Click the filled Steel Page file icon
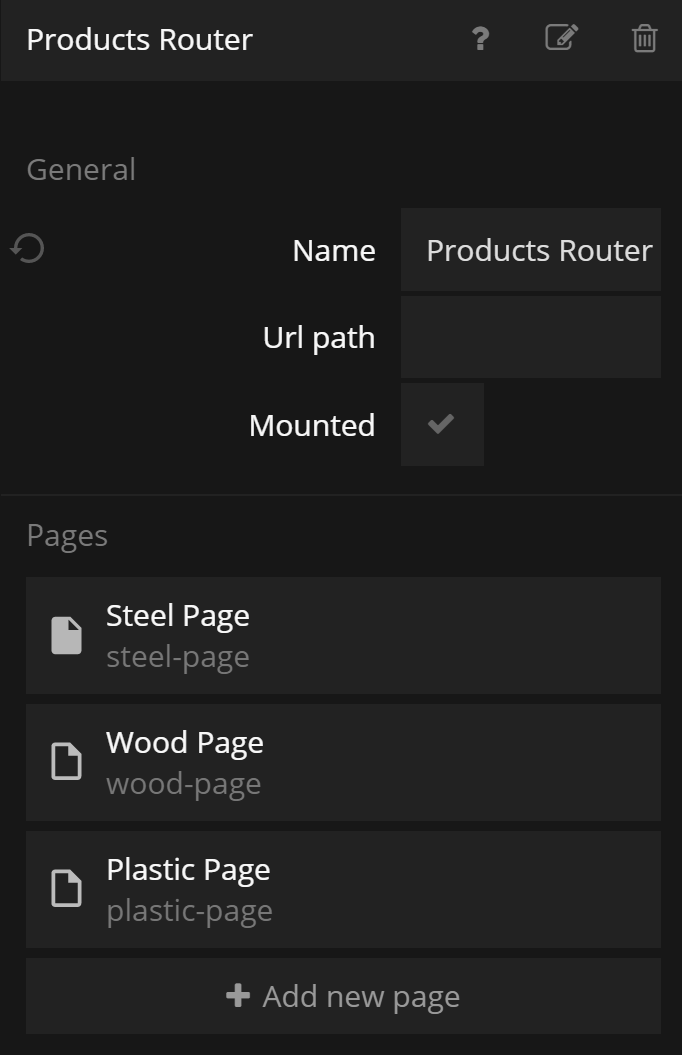Image resolution: width=682 pixels, height=1055 pixels. point(66,636)
